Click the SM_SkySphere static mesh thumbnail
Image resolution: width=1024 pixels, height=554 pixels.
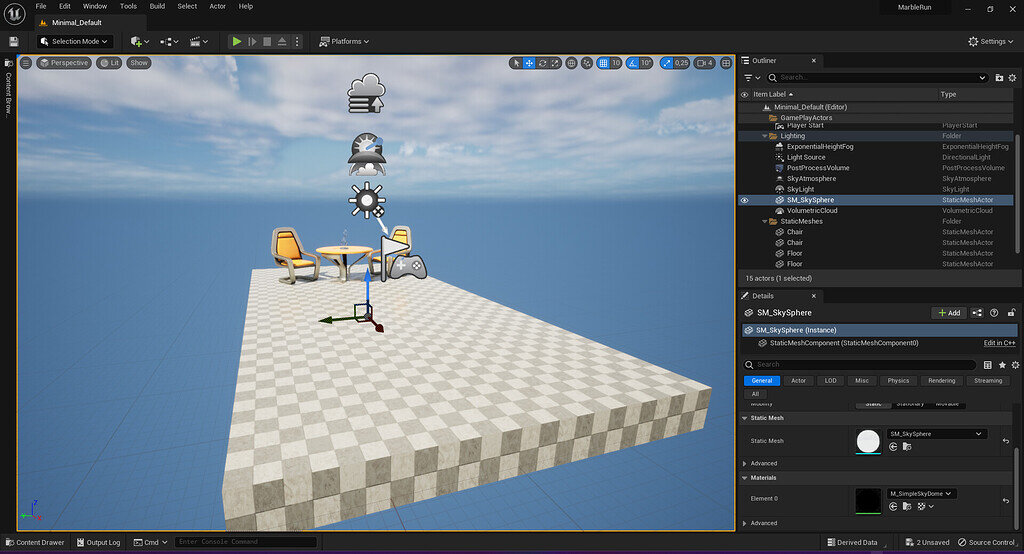[x=868, y=441]
